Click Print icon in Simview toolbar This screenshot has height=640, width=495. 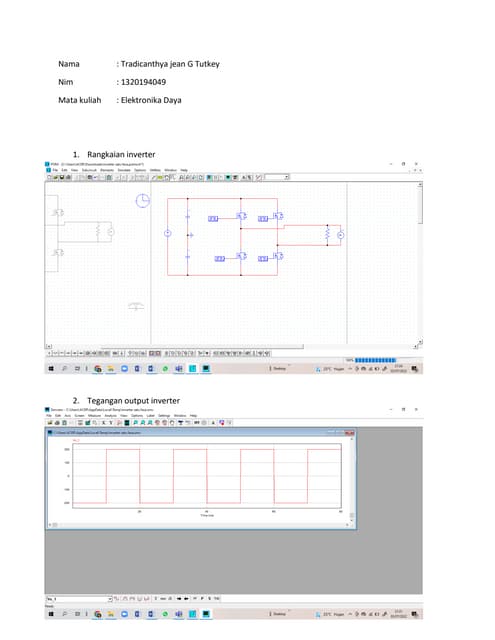pyautogui.click(x=57, y=423)
